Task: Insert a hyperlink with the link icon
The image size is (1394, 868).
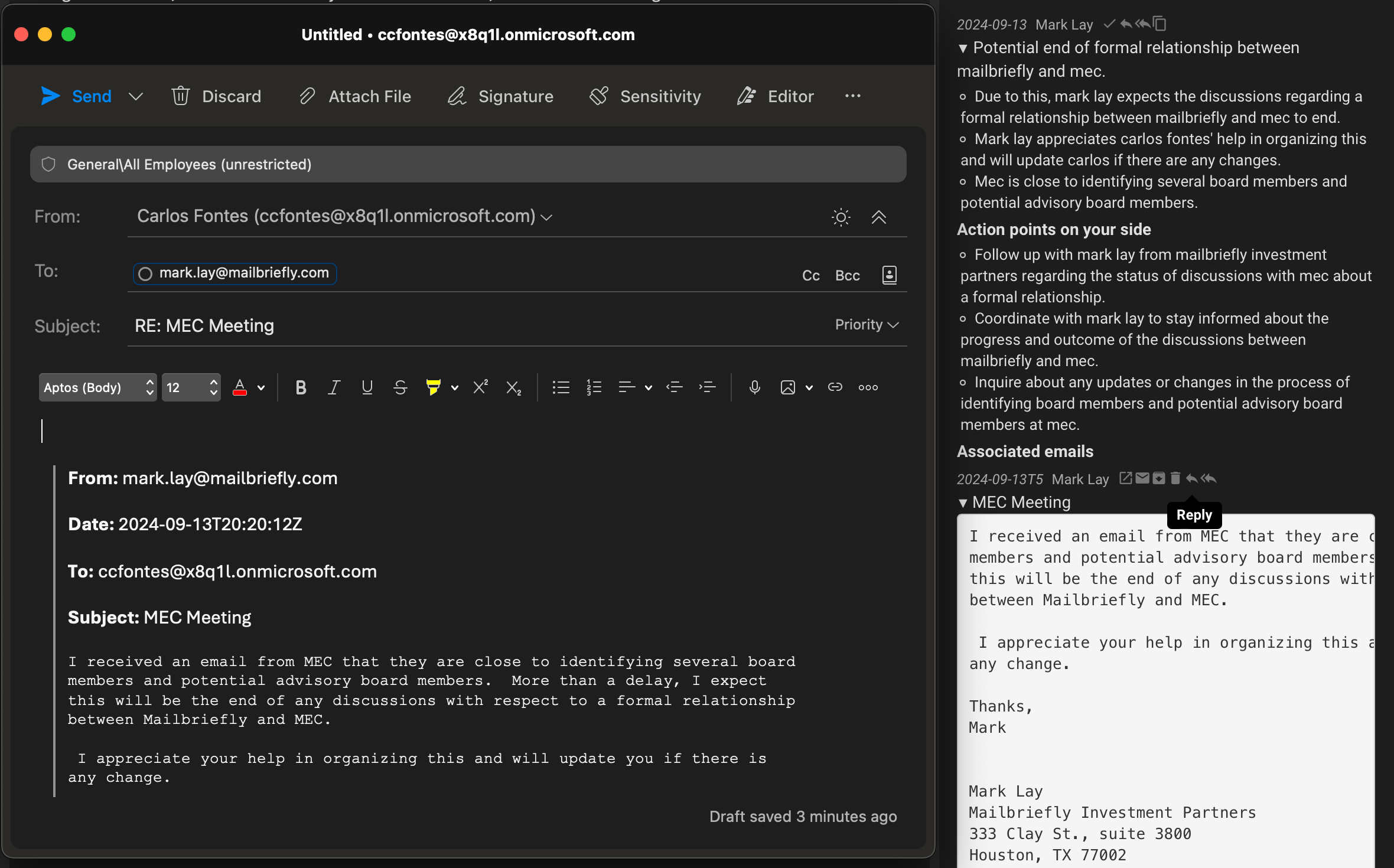Action: coord(835,387)
